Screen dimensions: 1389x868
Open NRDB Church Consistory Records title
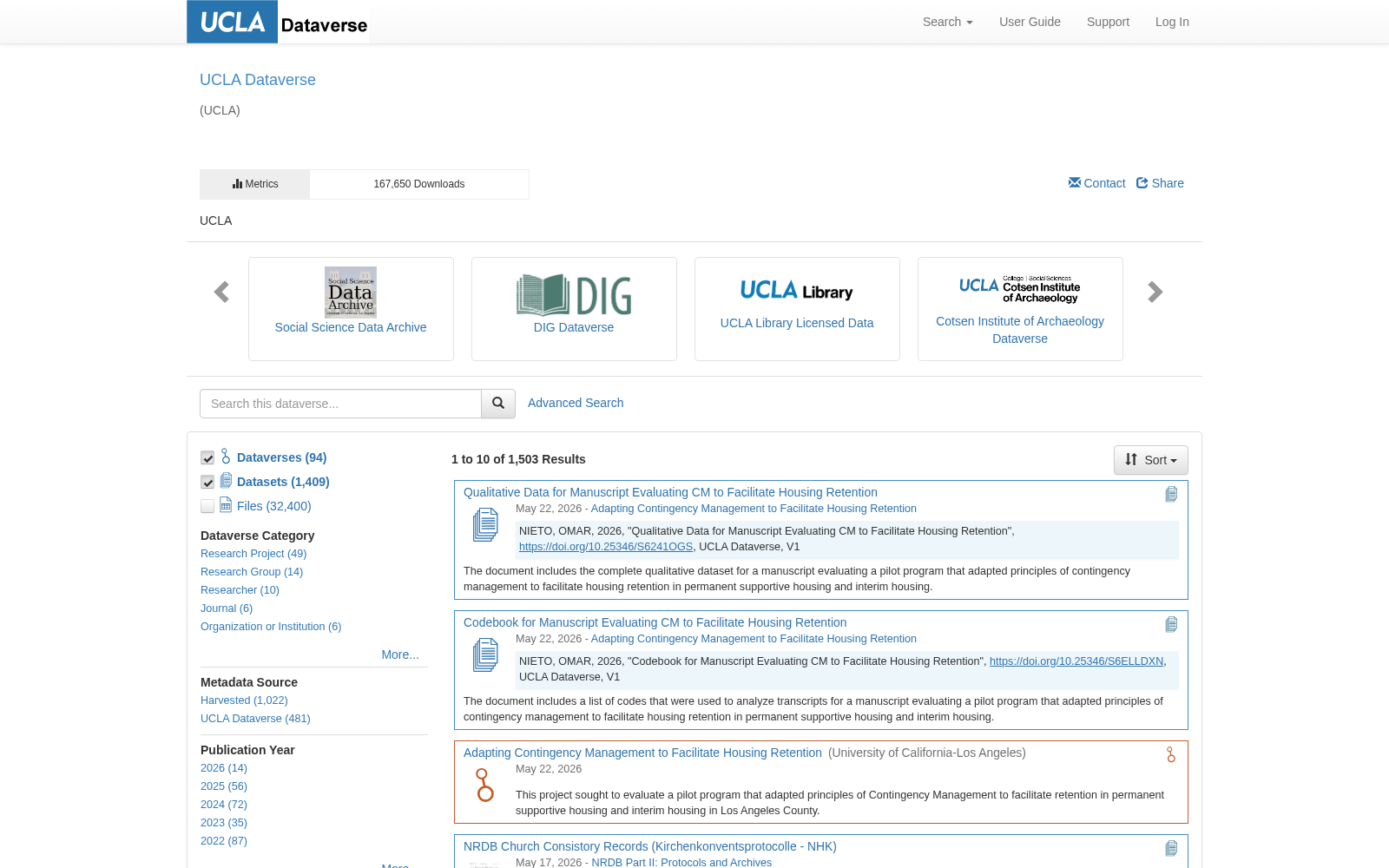click(x=649, y=846)
